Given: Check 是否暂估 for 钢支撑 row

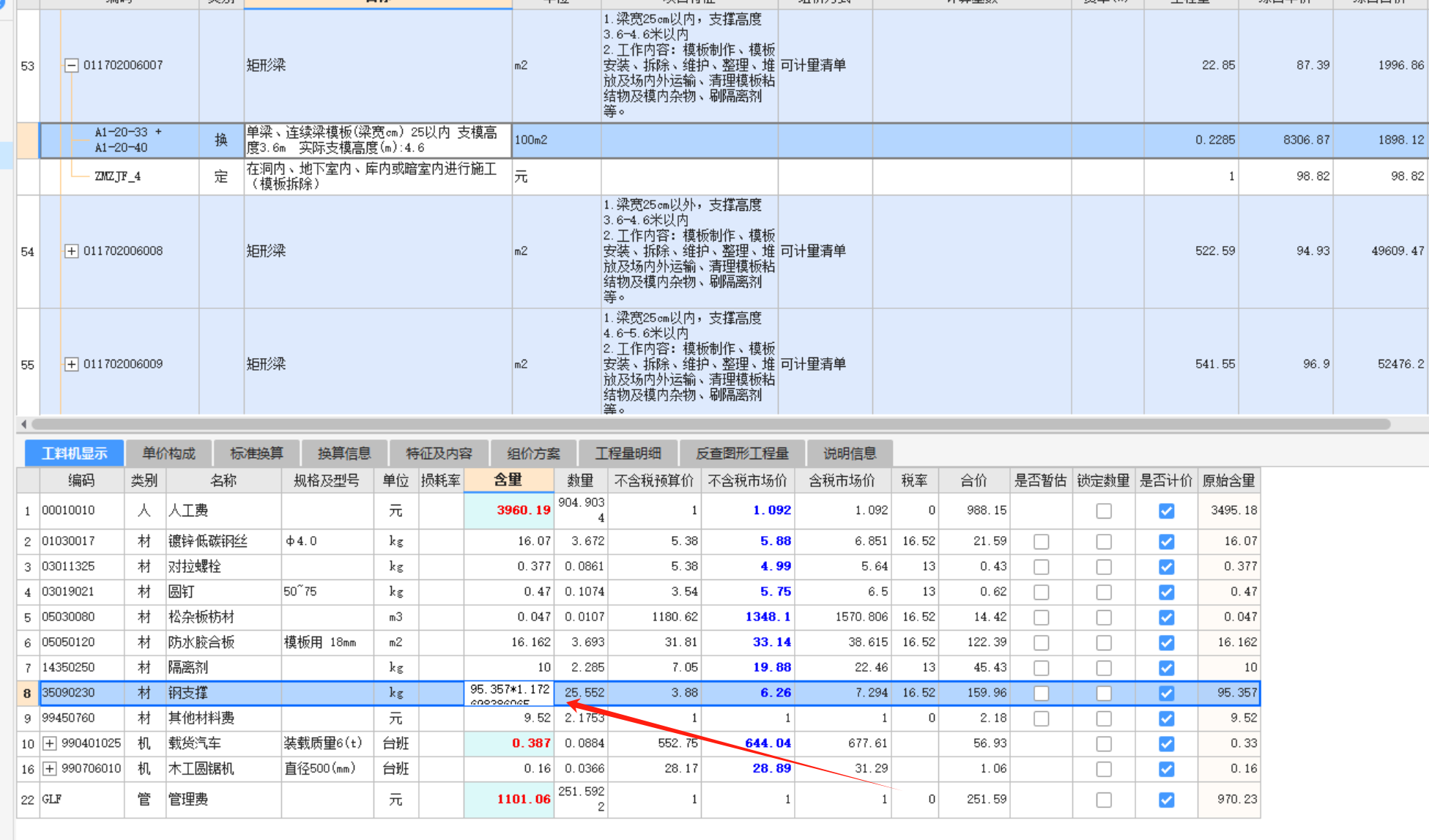Looking at the screenshot, I should coord(1041,693).
